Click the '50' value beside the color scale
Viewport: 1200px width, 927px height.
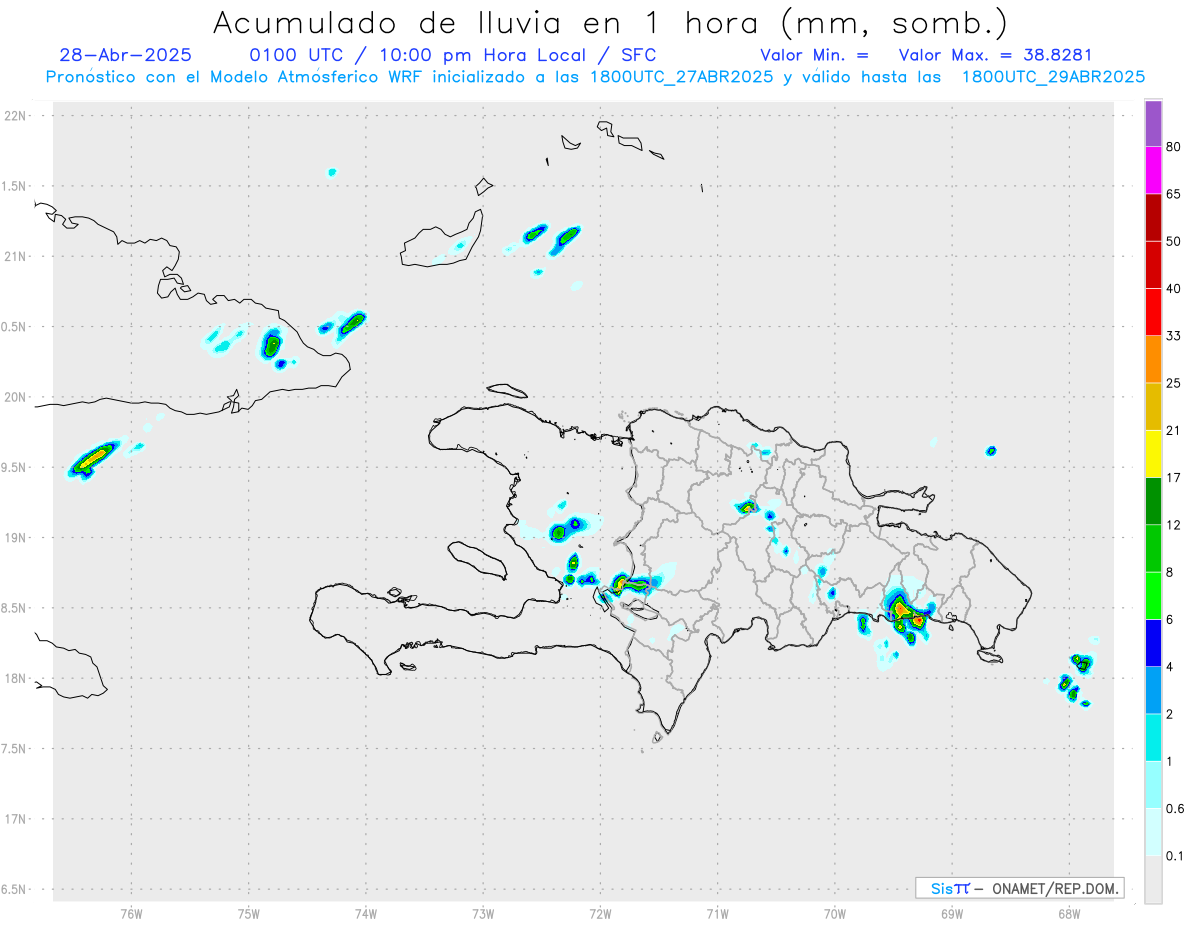point(1174,241)
